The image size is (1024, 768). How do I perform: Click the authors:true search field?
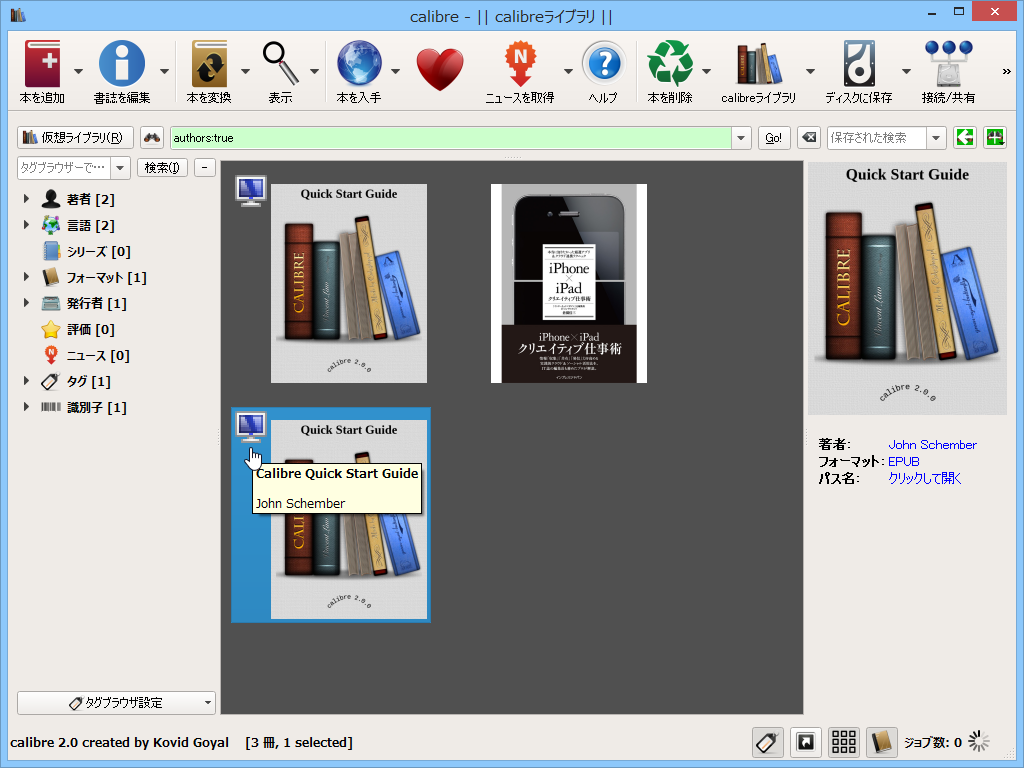451,138
